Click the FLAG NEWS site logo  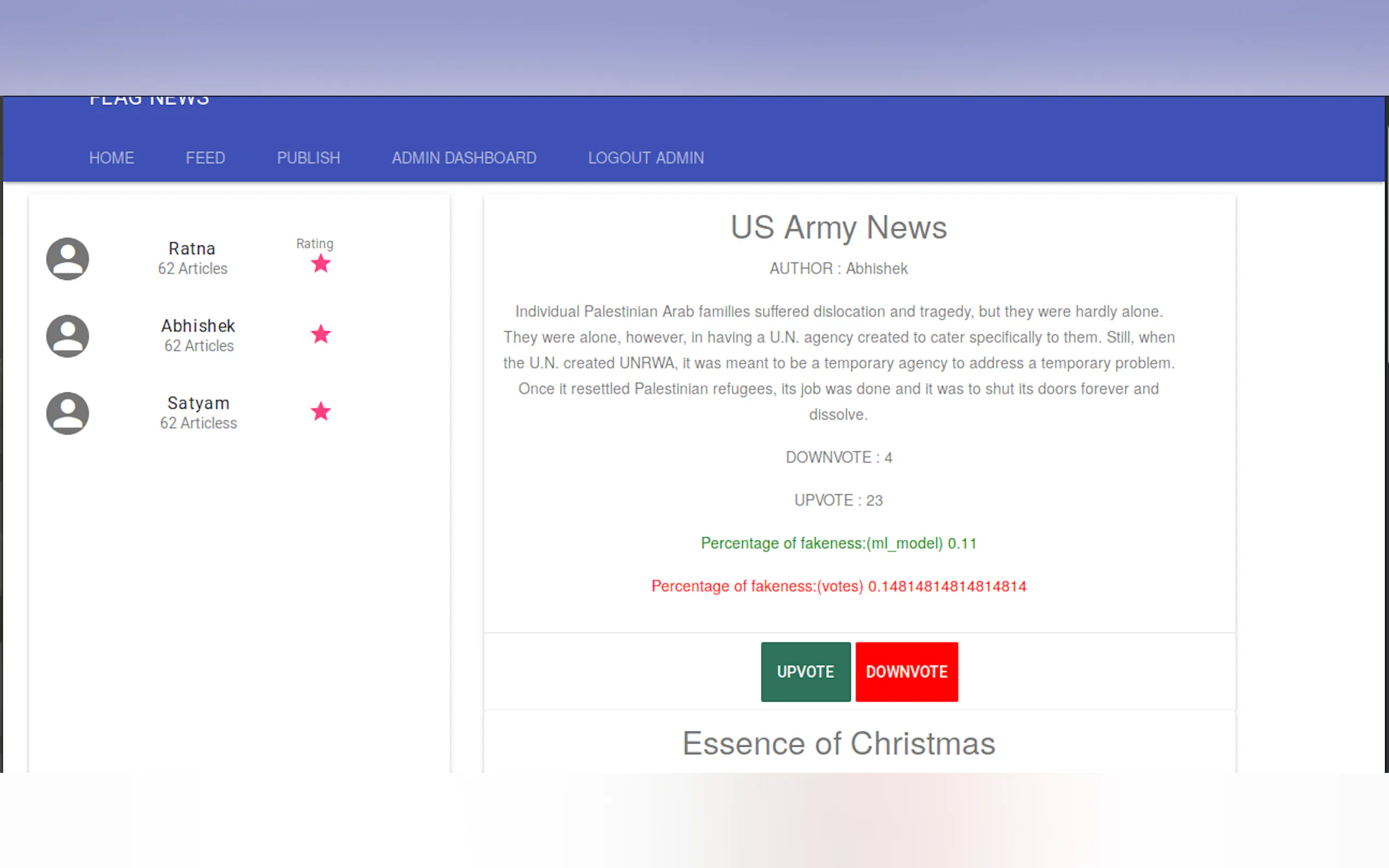pyautogui.click(x=149, y=101)
